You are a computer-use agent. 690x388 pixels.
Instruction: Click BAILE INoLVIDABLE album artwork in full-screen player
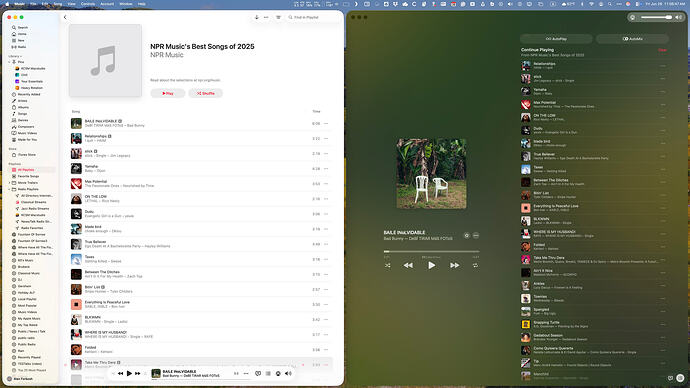pyautogui.click(x=431, y=173)
